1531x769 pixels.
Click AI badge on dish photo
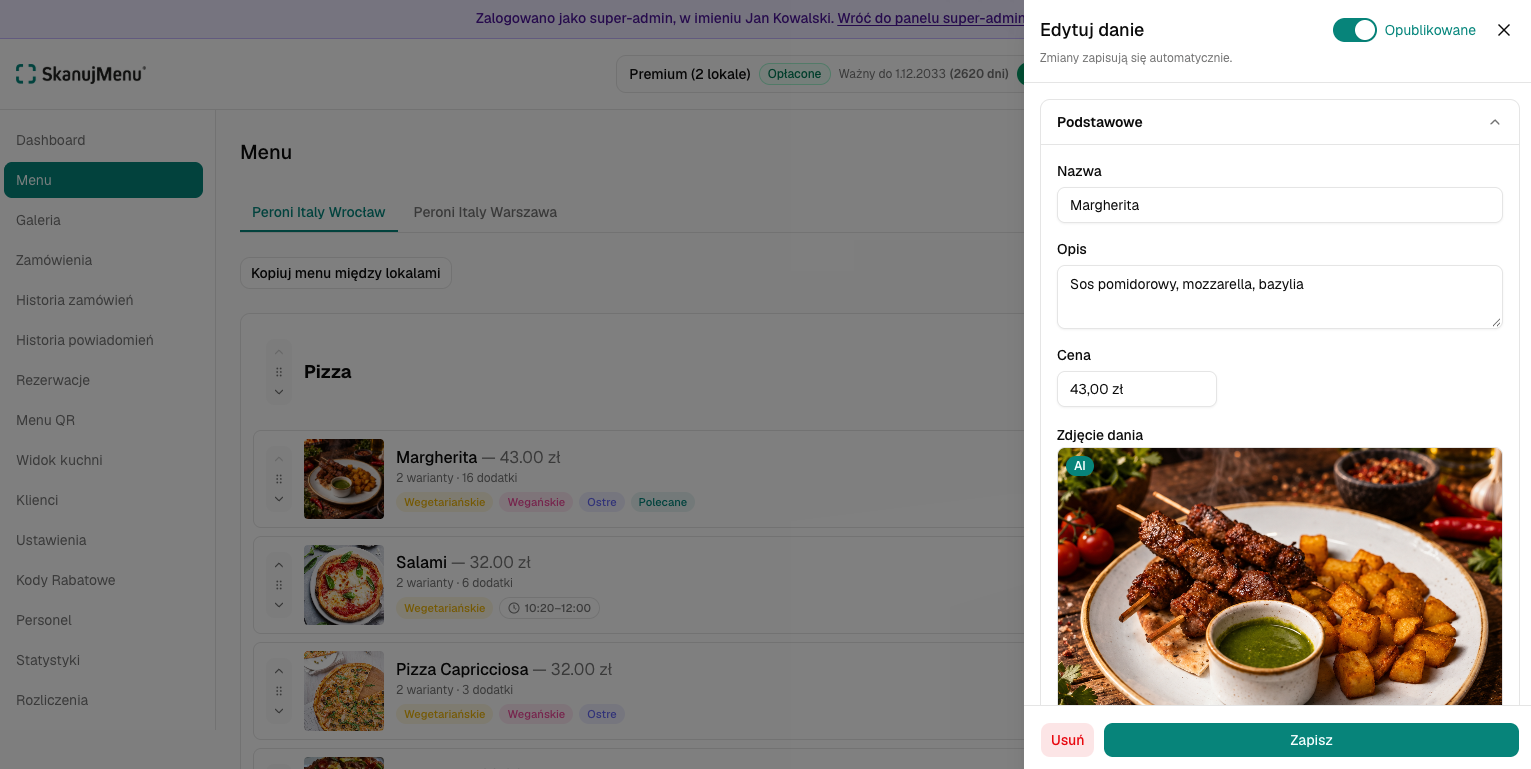click(1079, 466)
